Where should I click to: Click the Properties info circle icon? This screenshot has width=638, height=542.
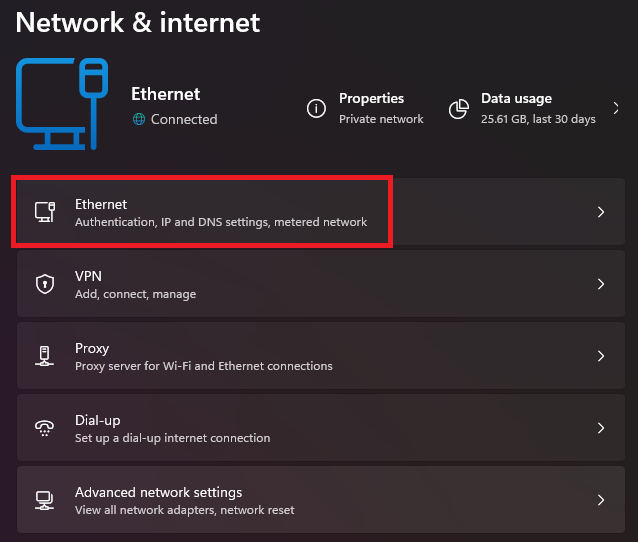point(316,108)
